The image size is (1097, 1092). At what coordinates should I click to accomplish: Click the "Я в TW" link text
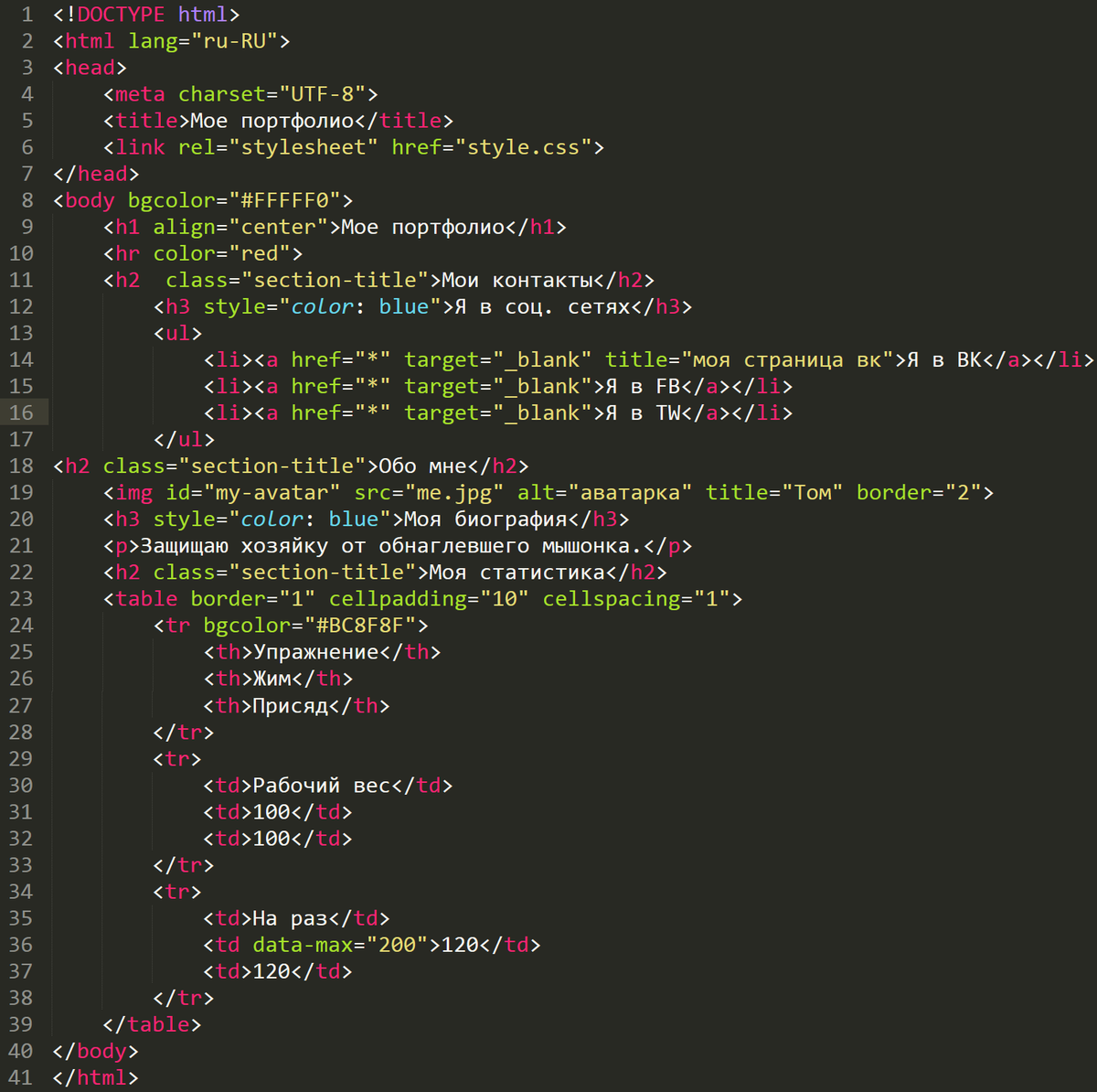point(643,412)
